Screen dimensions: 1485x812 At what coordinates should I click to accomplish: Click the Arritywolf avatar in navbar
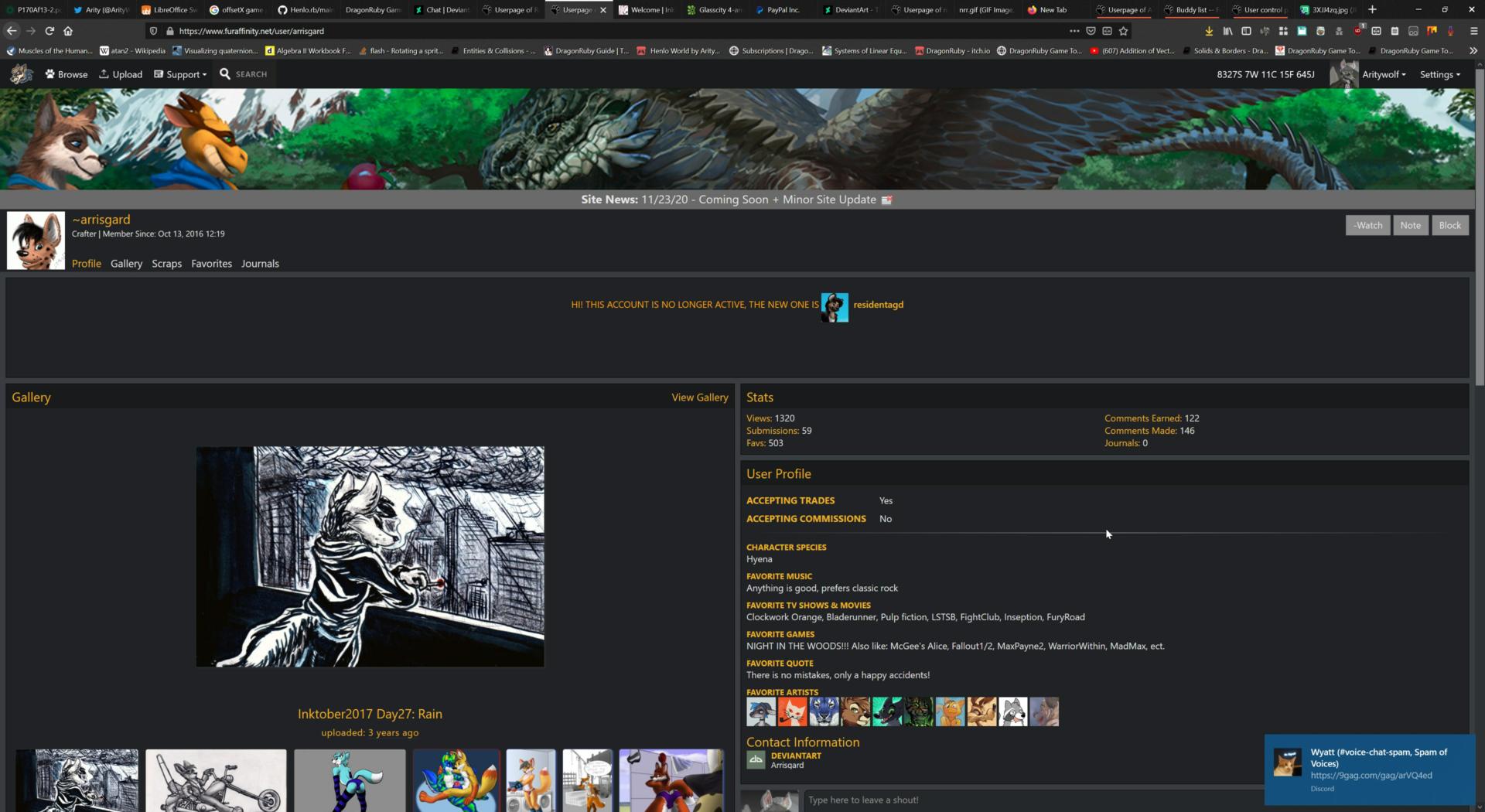click(x=1344, y=74)
